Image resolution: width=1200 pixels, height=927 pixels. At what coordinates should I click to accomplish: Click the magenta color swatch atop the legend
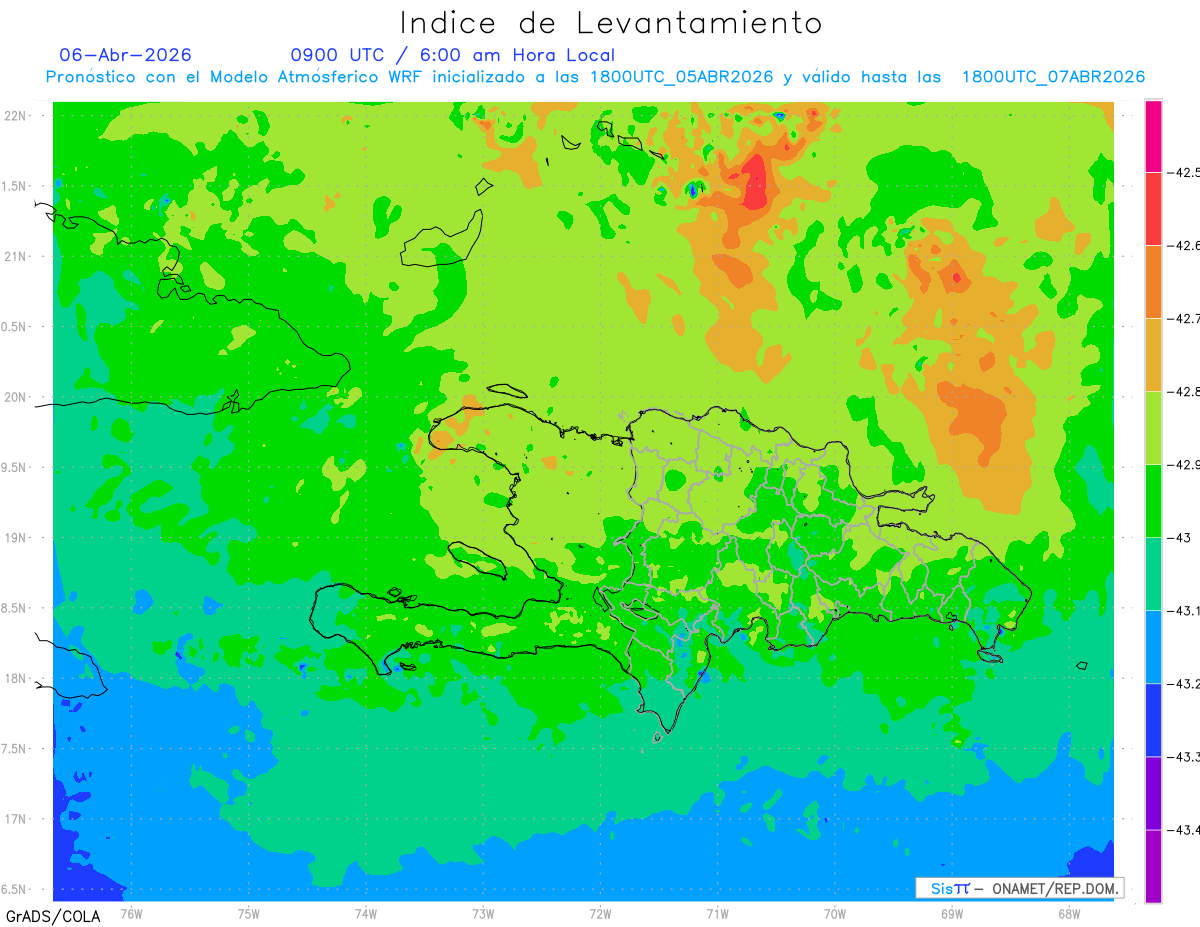click(1153, 136)
